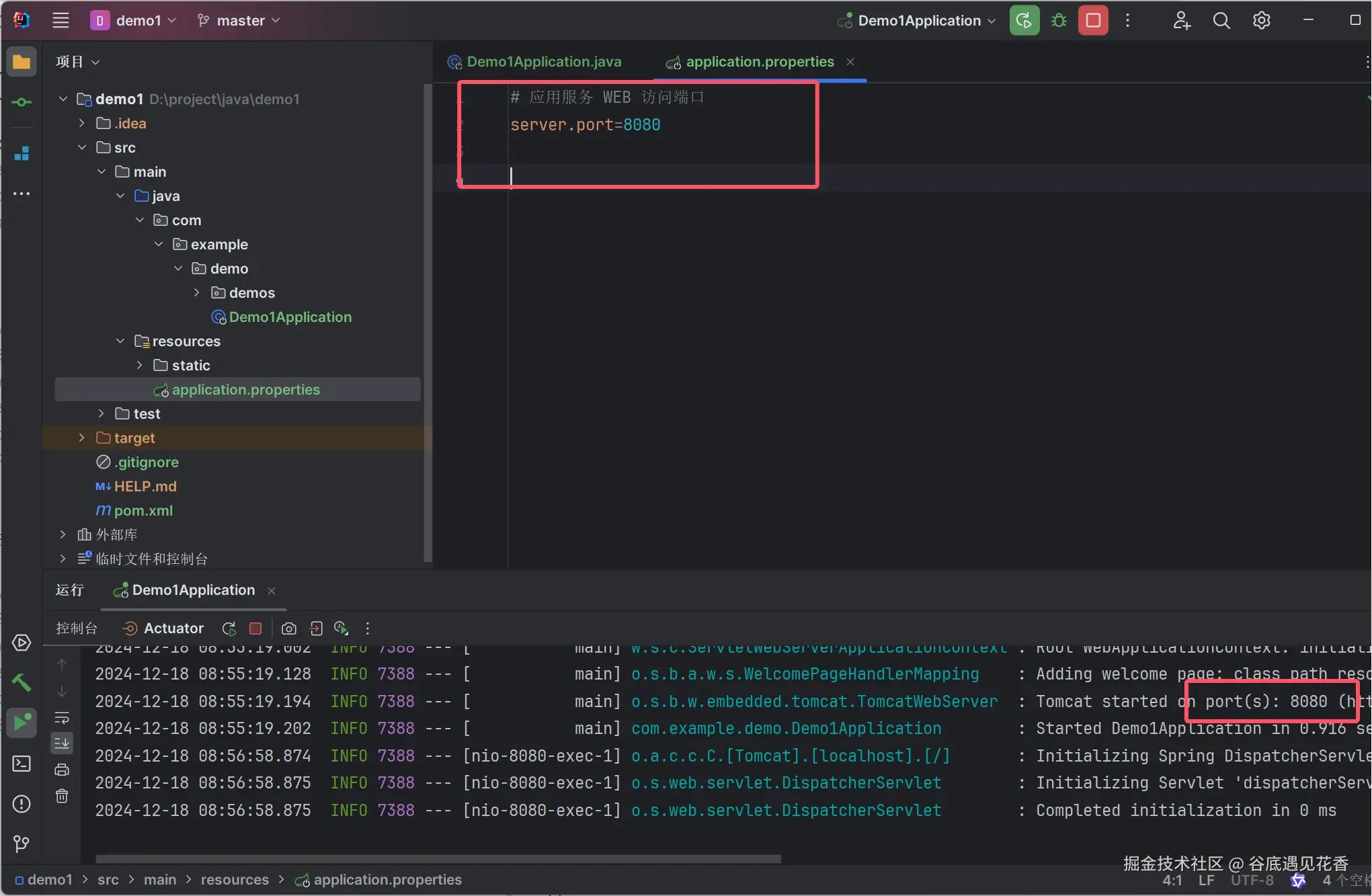Click the resources breadcrumb in status bar
The image size is (1372, 896).
pyautogui.click(x=235, y=880)
